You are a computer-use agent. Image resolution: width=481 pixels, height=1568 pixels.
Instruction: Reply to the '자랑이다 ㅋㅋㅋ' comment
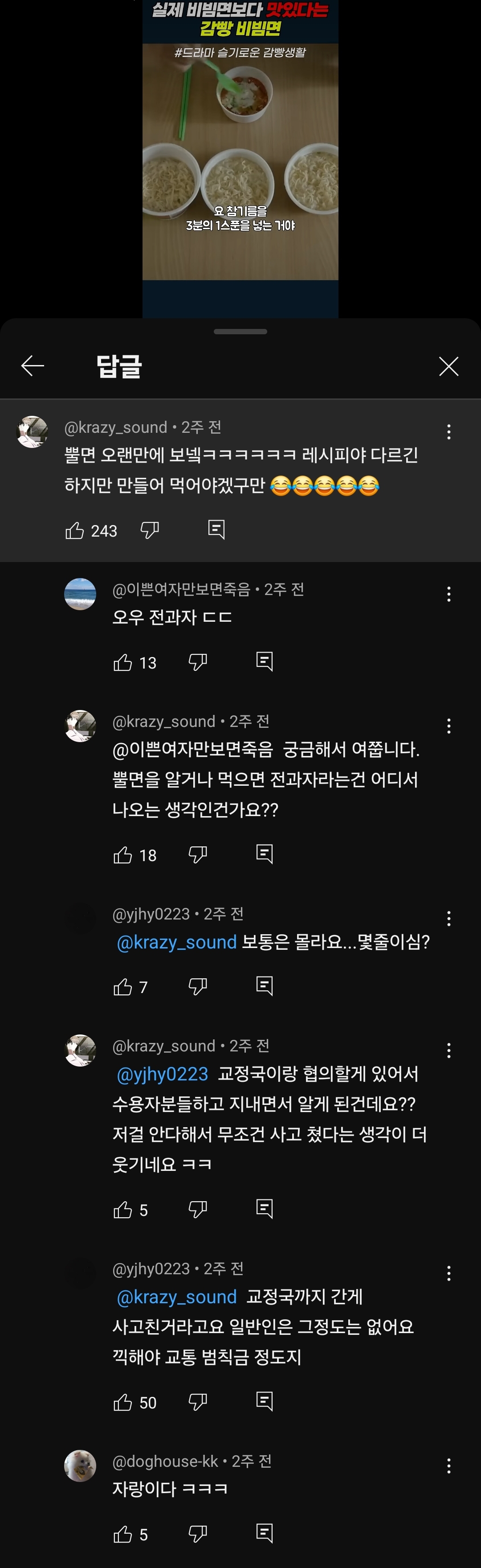tap(265, 1533)
